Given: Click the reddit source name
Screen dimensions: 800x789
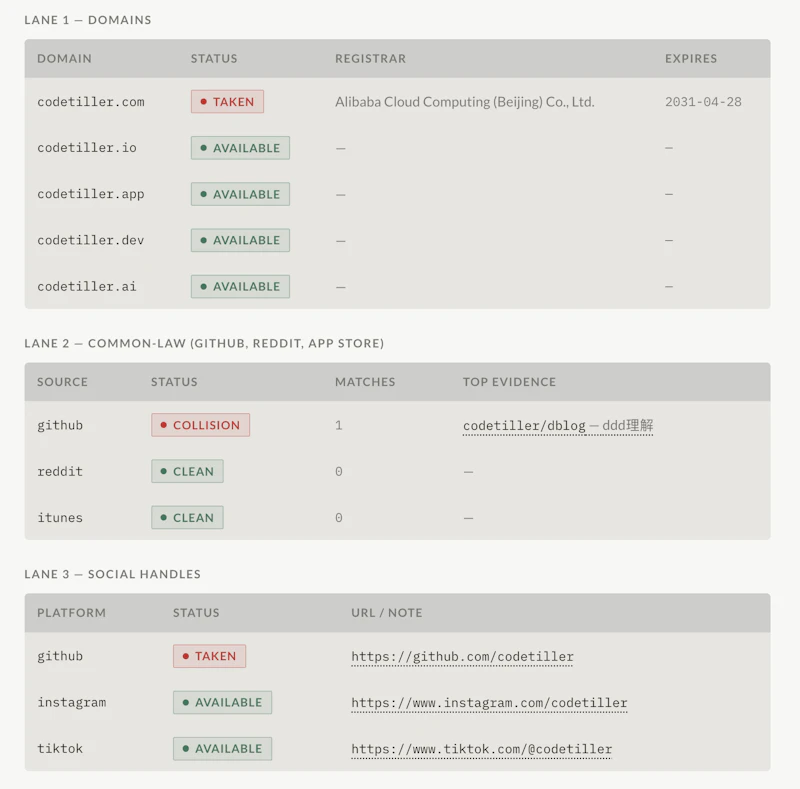Looking at the screenshot, I should (x=60, y=472).
